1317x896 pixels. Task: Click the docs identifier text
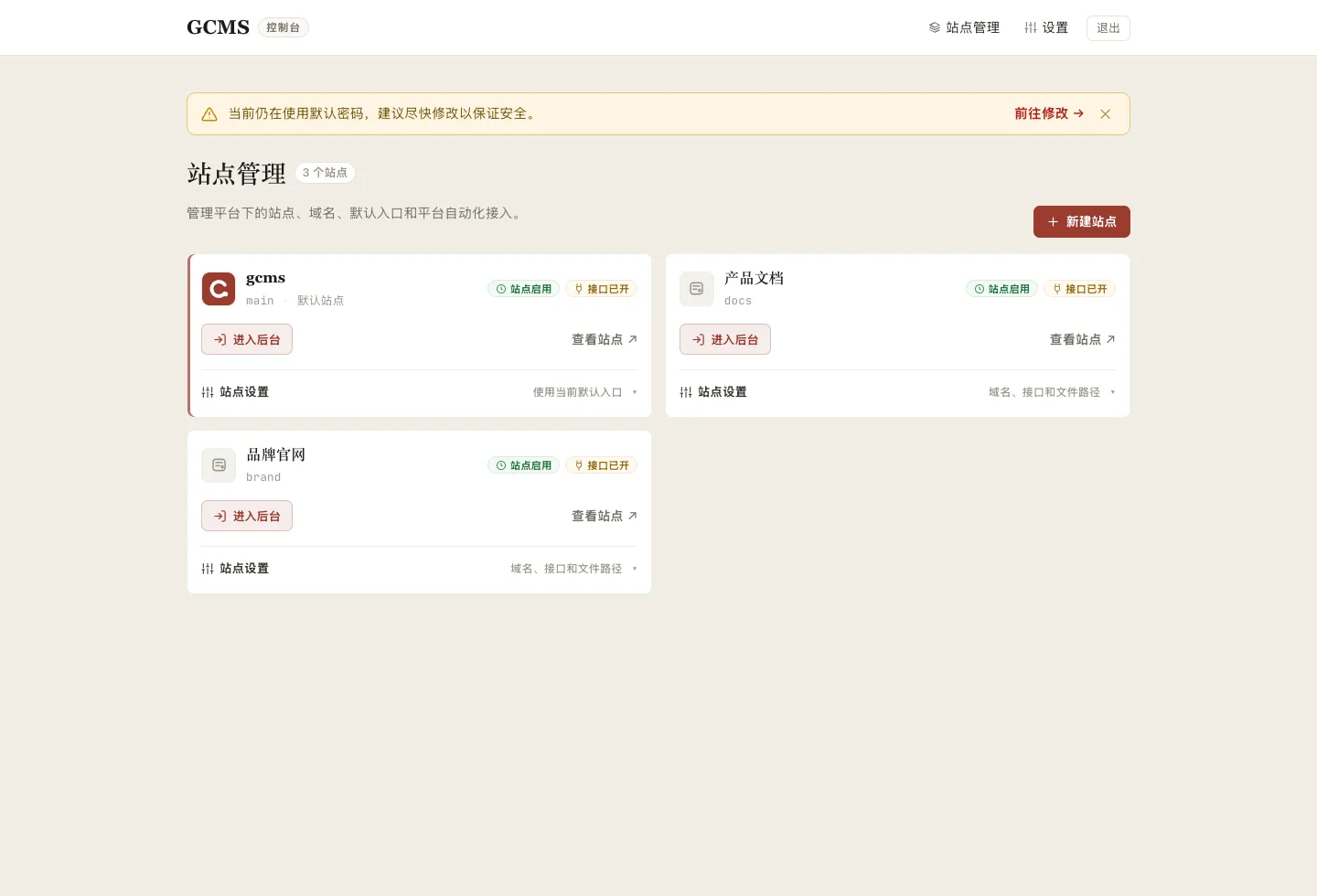pyautogui.click(x=738, y=301)
